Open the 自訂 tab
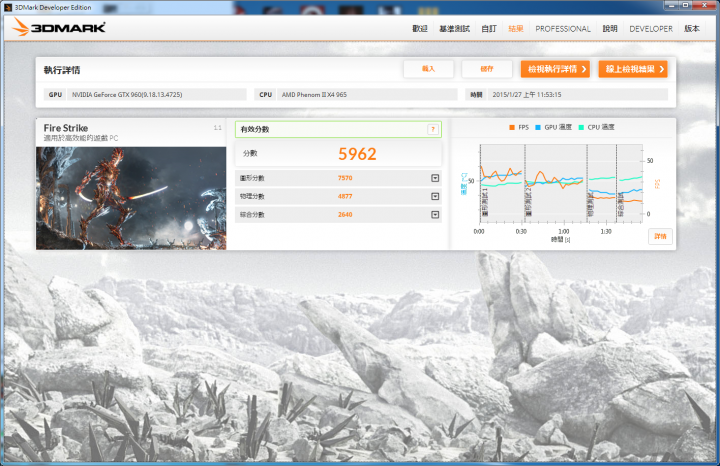This screenshot has width=720, height=466. coord(489,29)
